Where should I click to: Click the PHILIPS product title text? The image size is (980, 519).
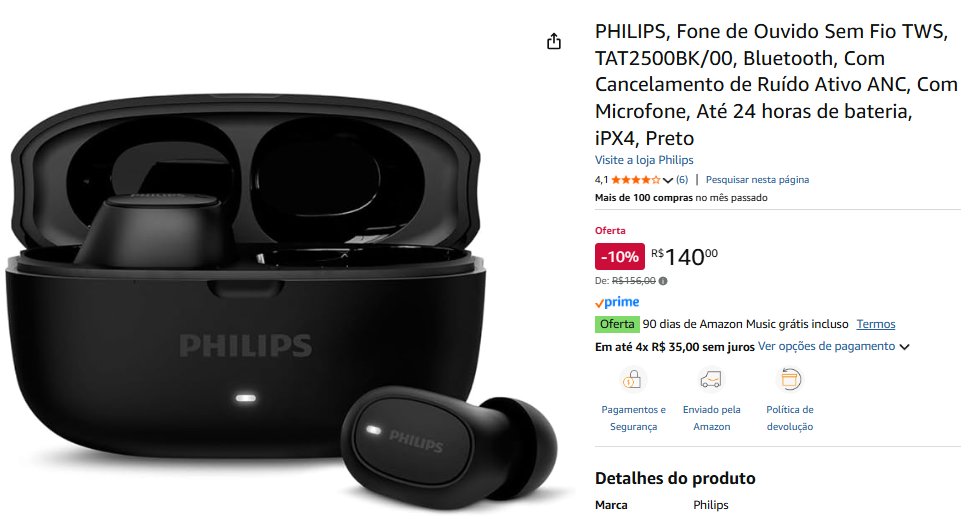(x=776, y=84)
